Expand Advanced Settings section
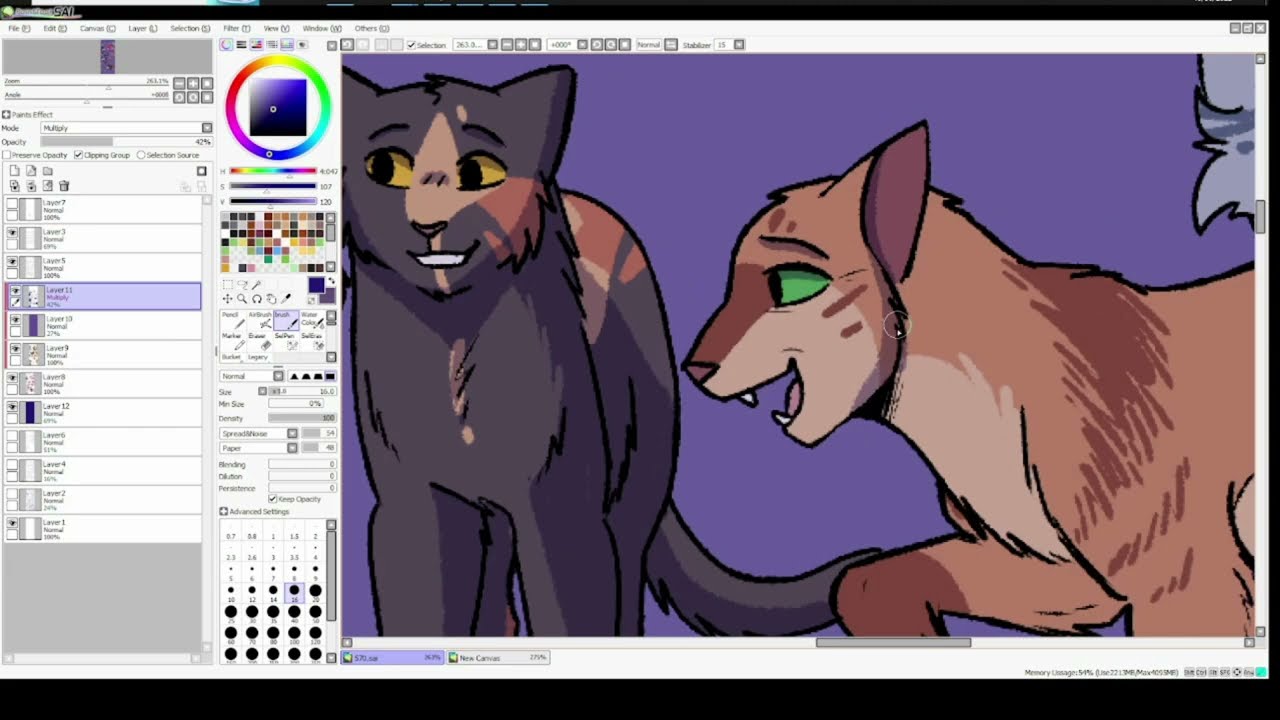 pyautogui.click(x=224, y=511)
